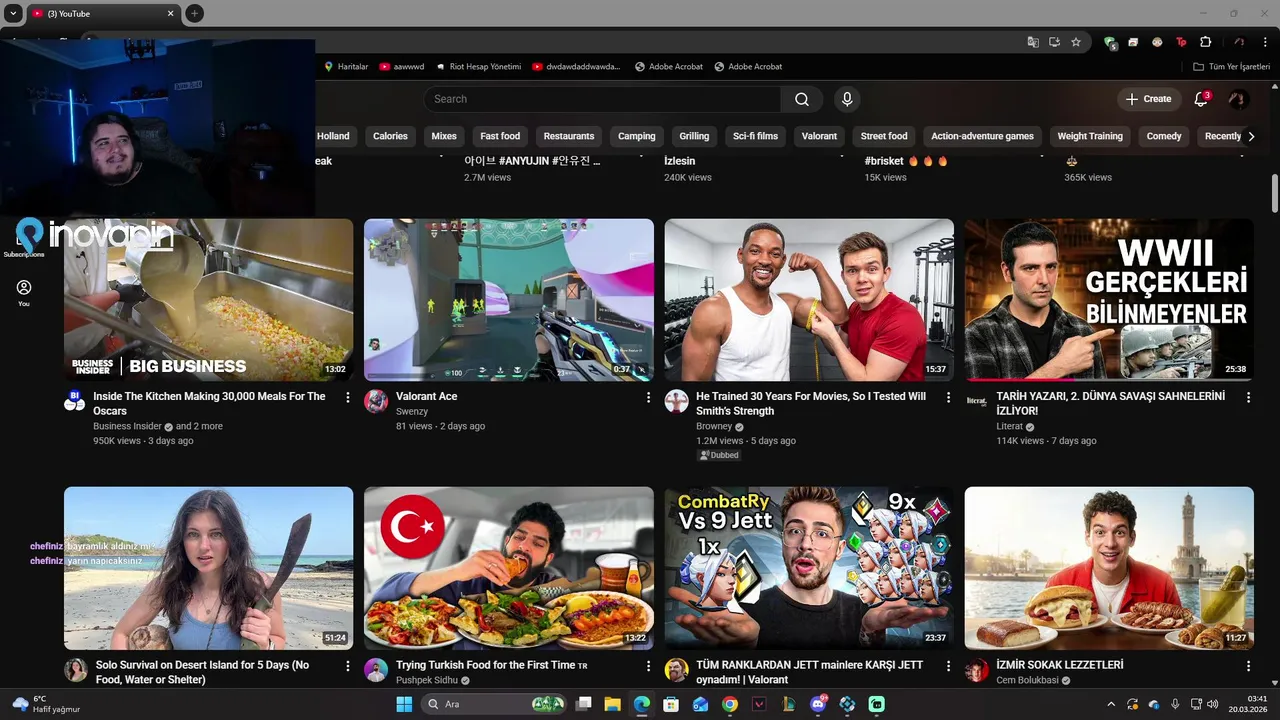Viewport: 1280px width, 720px height.
Task: Select the Valorant category chip
Action: (x=819, y=136)
